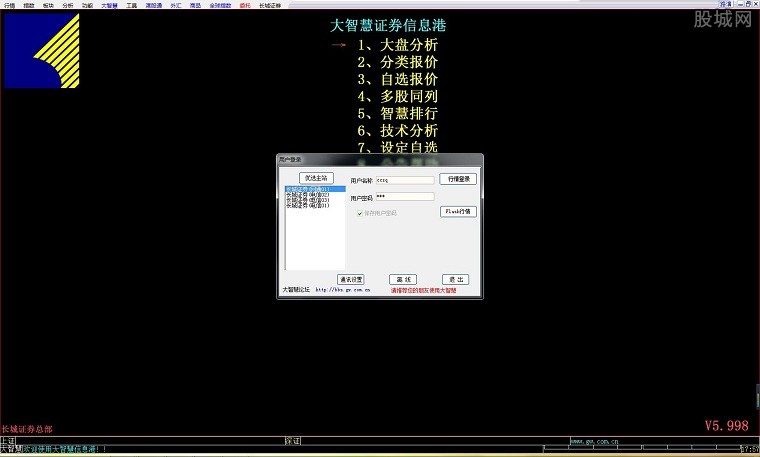Click the Flash行情 button
760x457 pixels.
[x=458, y=212]
